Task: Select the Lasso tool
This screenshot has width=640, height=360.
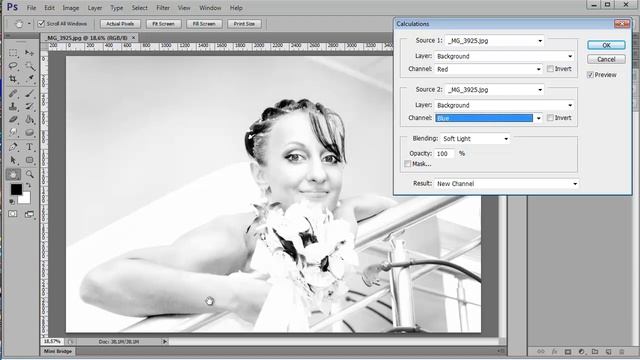Action: [x=13, y=66]
